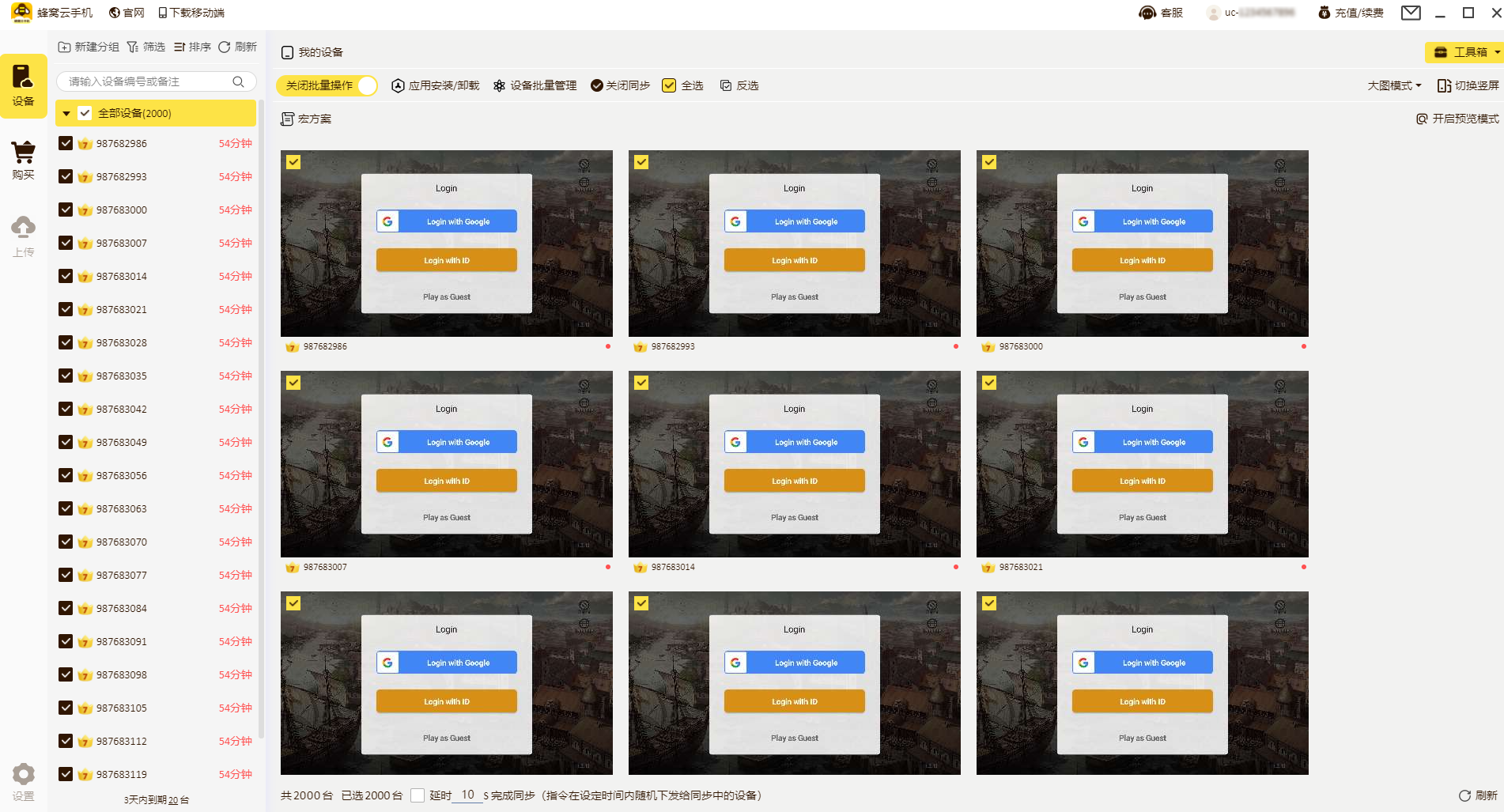
Task: Uncheck device 987683000 in the list
Action: point(66,210)
